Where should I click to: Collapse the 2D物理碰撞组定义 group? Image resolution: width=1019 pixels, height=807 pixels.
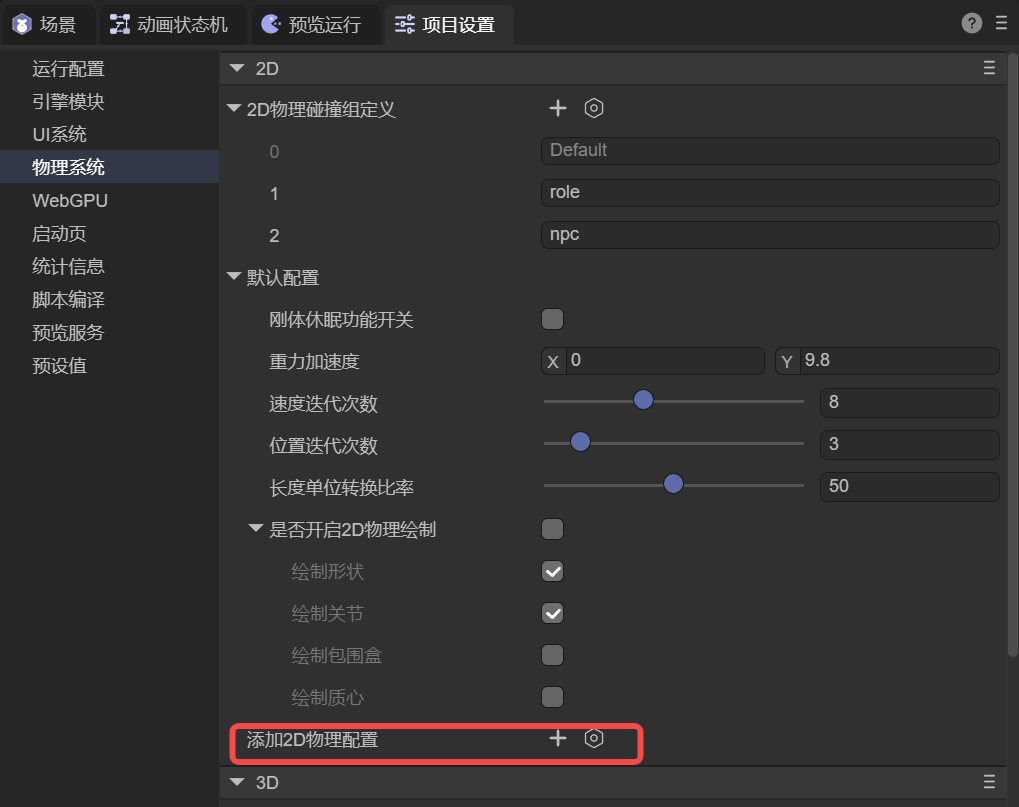point(234,109)
